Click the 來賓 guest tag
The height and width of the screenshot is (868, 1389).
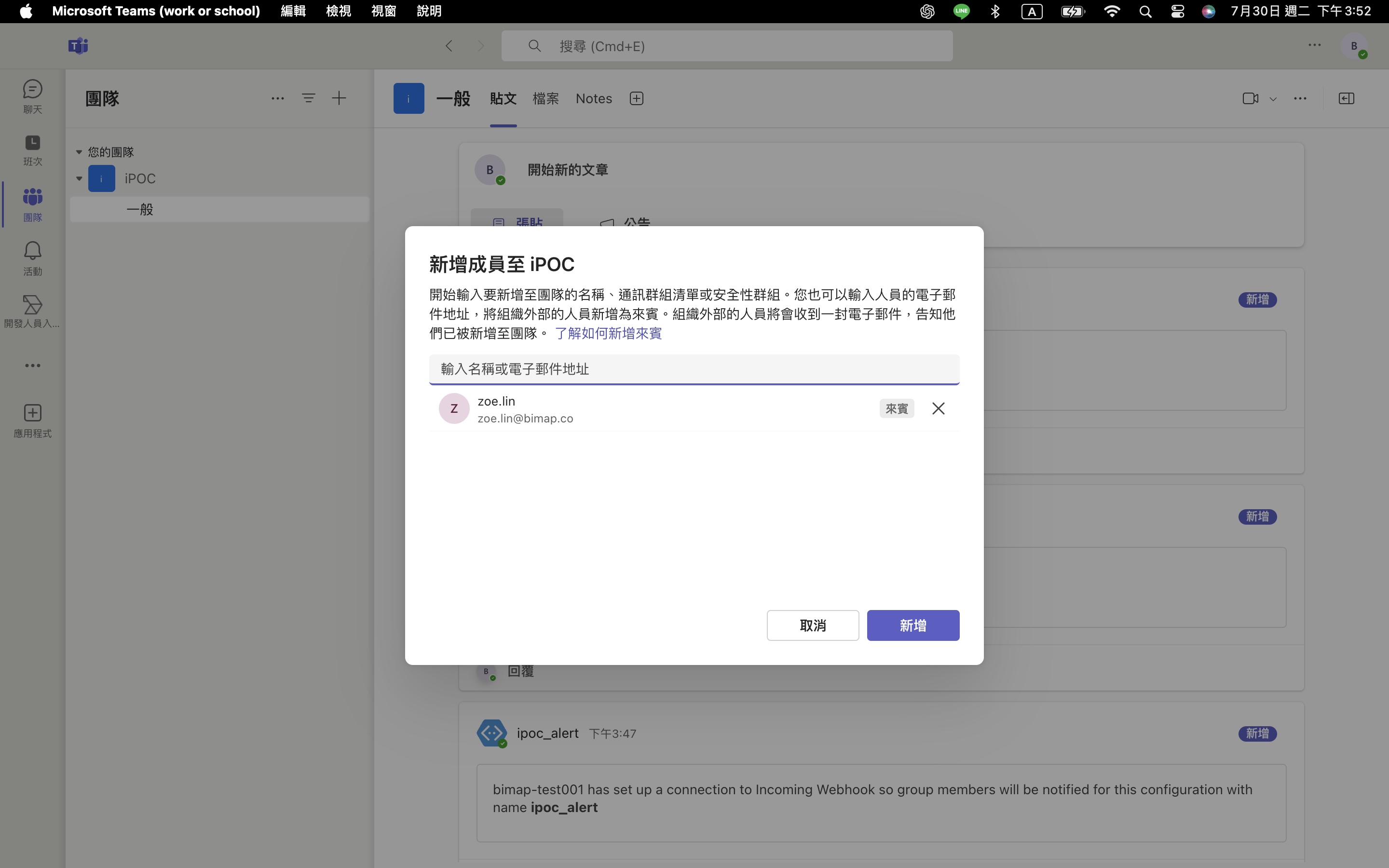point(897,408)
